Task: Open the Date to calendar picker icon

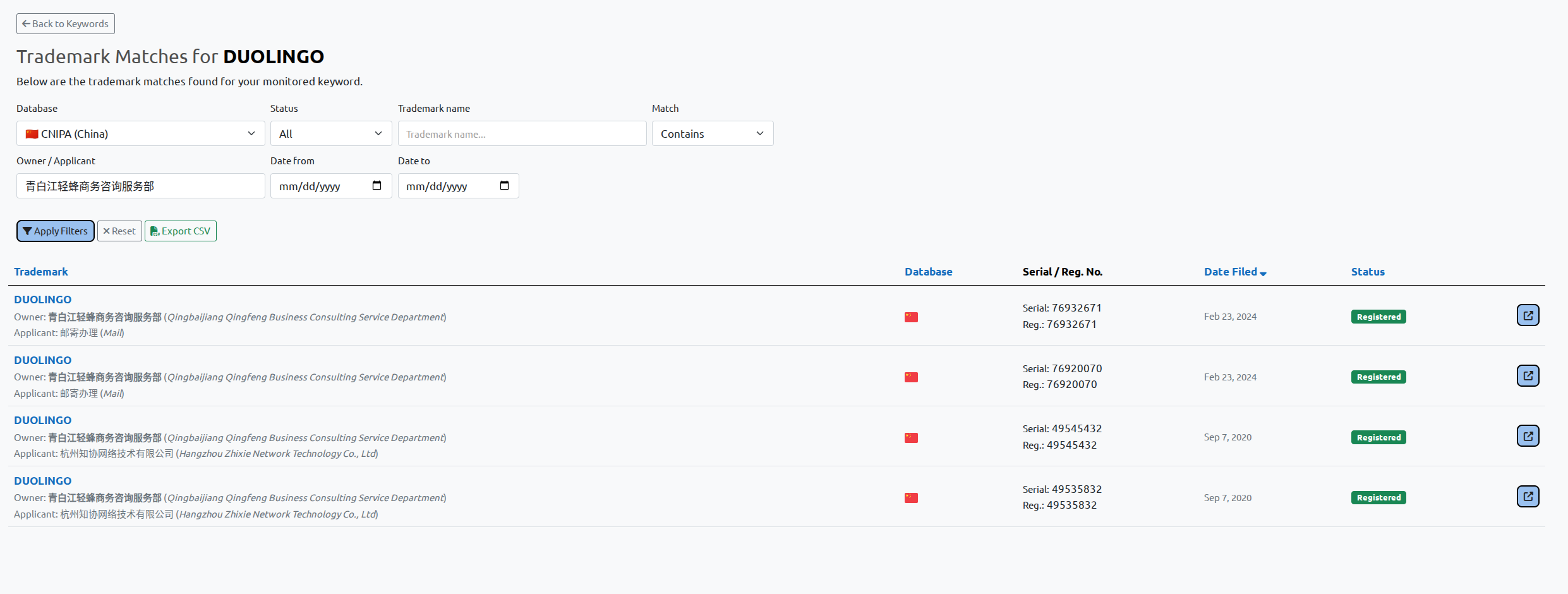Action: [x=504, y=185]
